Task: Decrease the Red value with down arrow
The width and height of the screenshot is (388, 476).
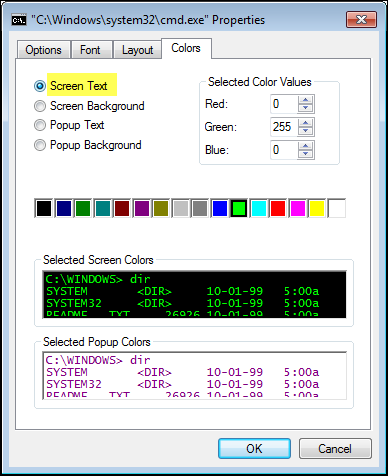Action: coord(306,108)
